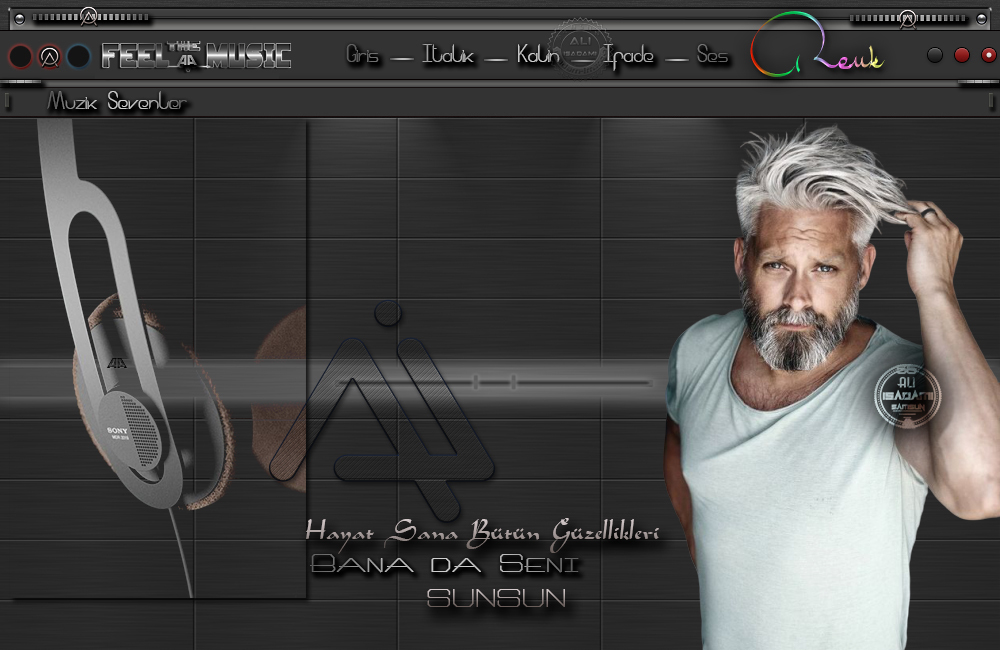Toggle Italik text style
1000x650 pixels.
coord(448,56)
